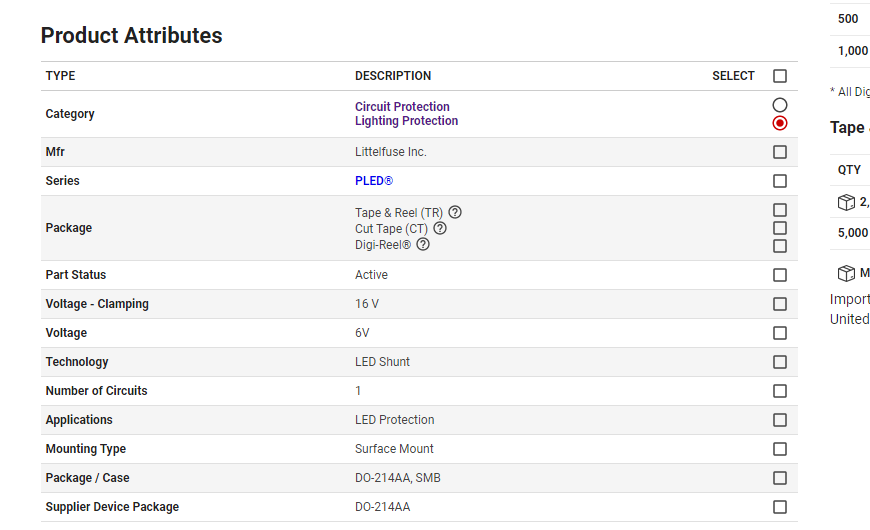Image resolution: width=870 pixels, height=530 pixels.
Task: Check the Part Status Active checkbox
Action: pyautogui.click(x=780, y=275)
